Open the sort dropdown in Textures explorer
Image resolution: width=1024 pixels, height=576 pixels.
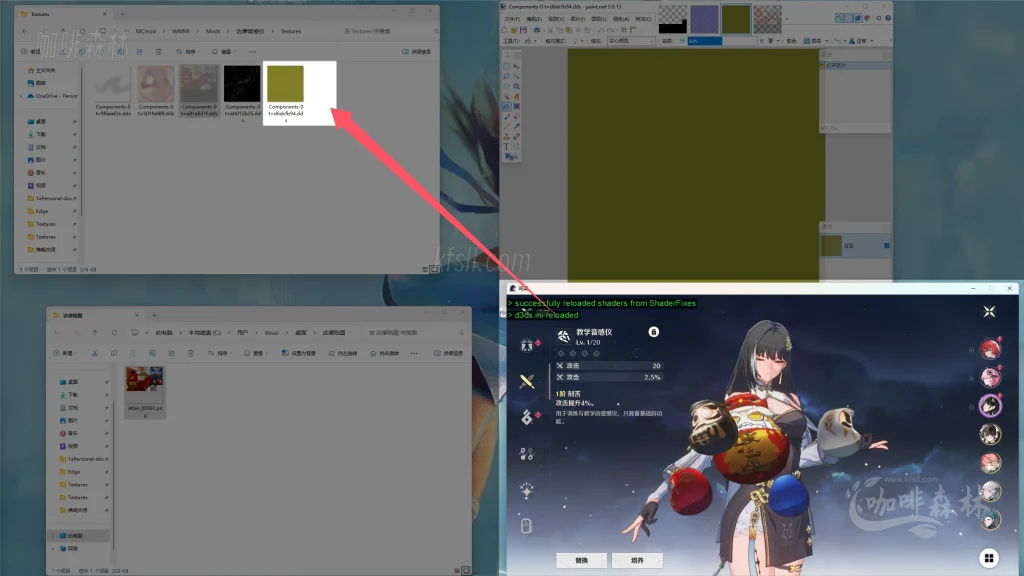[191, 51]
